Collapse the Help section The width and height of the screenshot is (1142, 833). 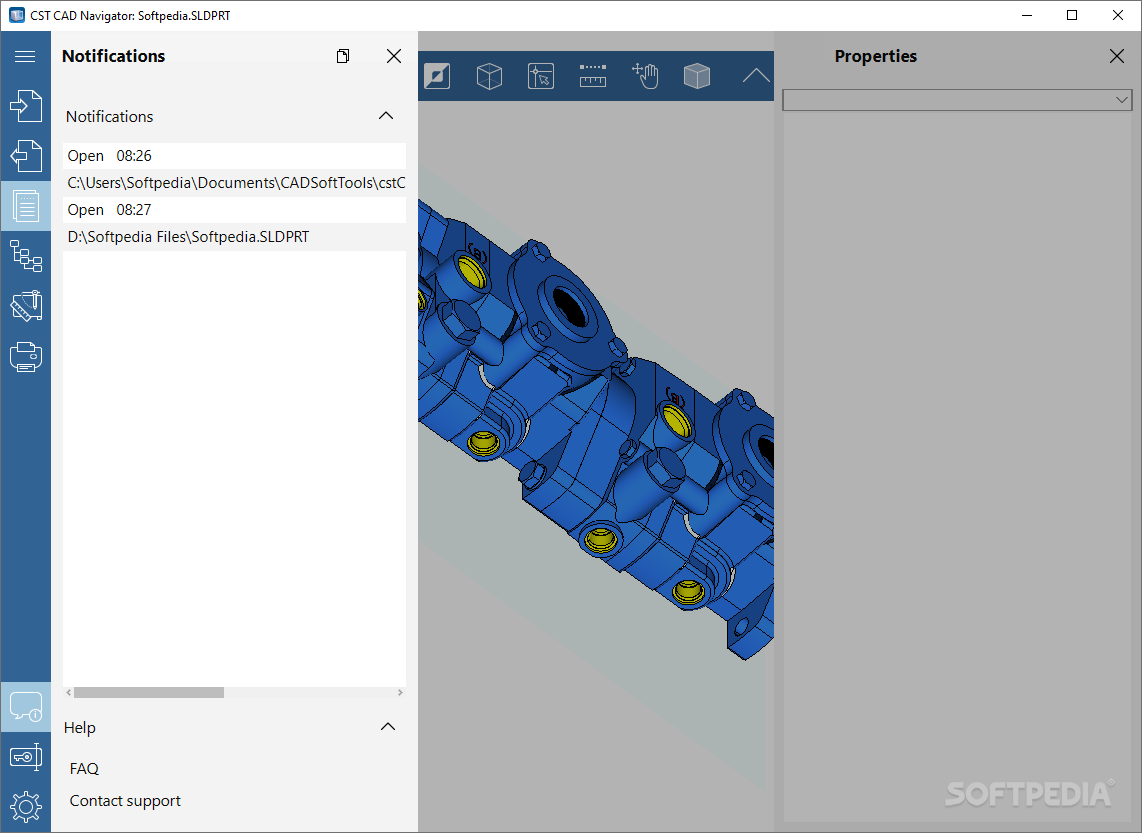[388, 727]
